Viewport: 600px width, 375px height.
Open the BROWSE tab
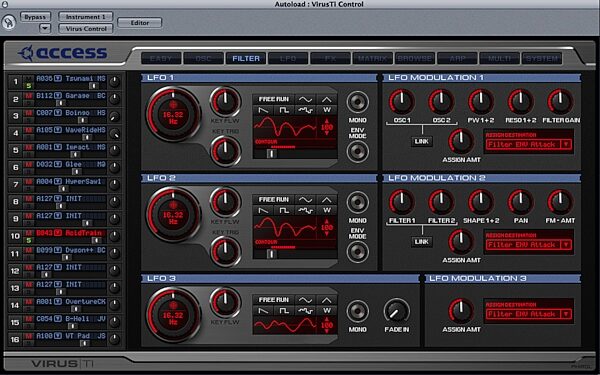coord(415,59)
